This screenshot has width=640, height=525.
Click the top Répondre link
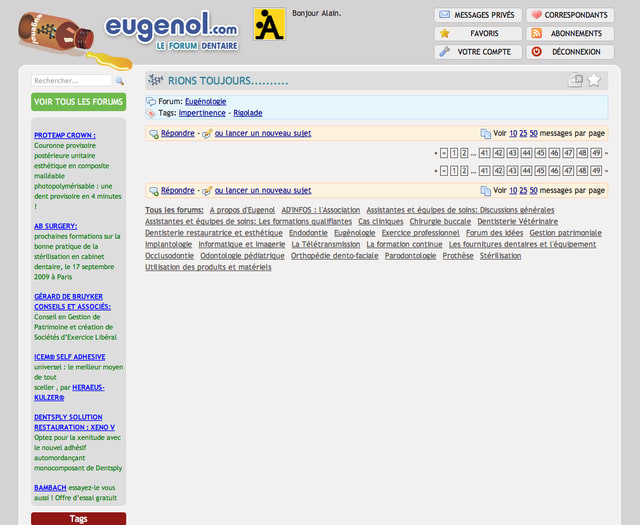177,133
